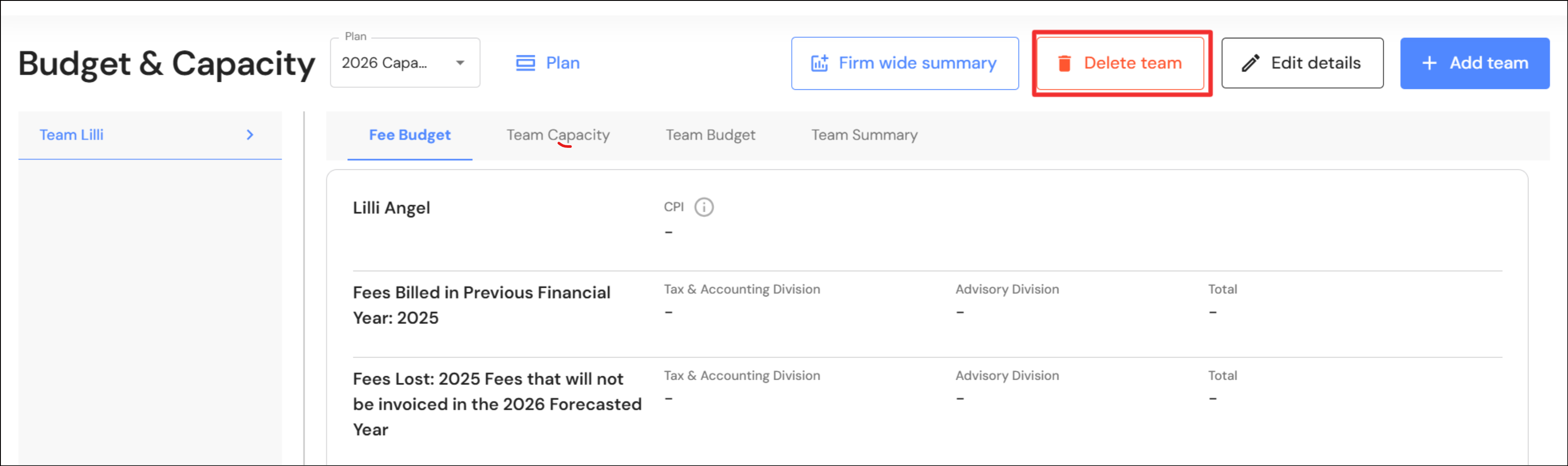Click the trash icon on Delete team
The height and width of the screenshot is (466, 1568).
pos(1064,63)
